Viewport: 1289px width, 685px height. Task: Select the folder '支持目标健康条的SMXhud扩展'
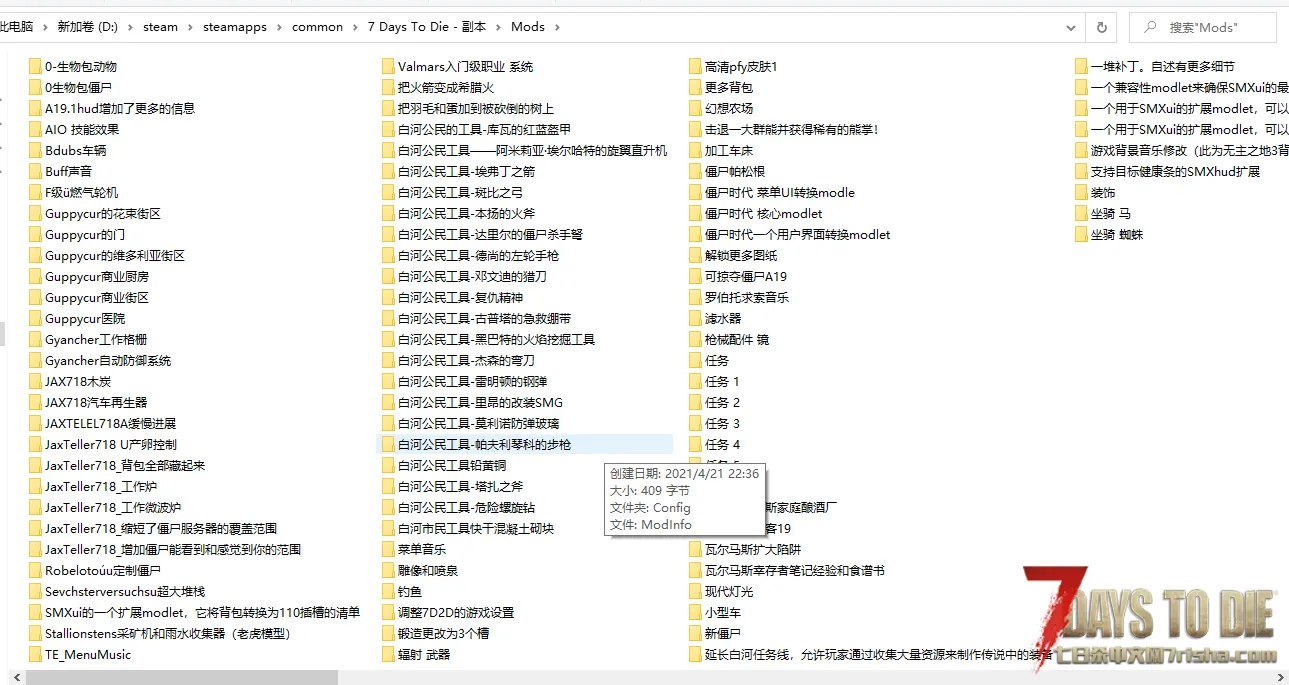coord(1167,172)
